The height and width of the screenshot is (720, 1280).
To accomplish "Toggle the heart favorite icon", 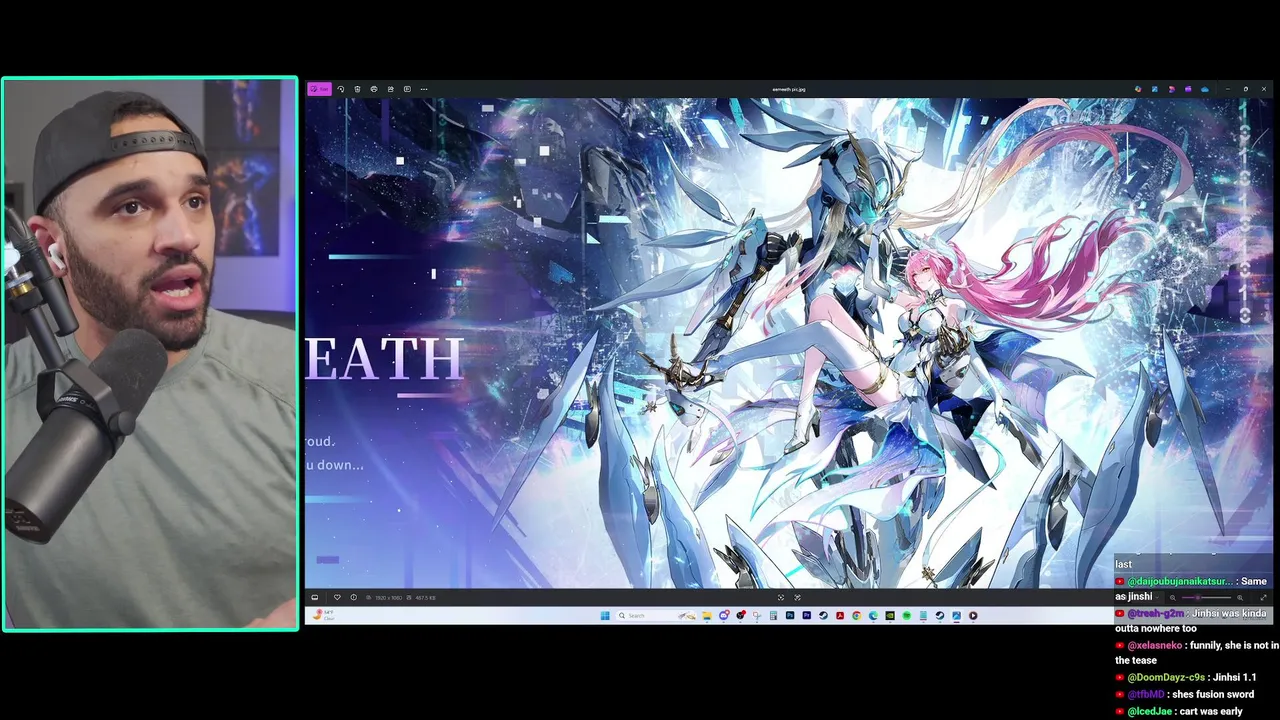I will point(337,598).
